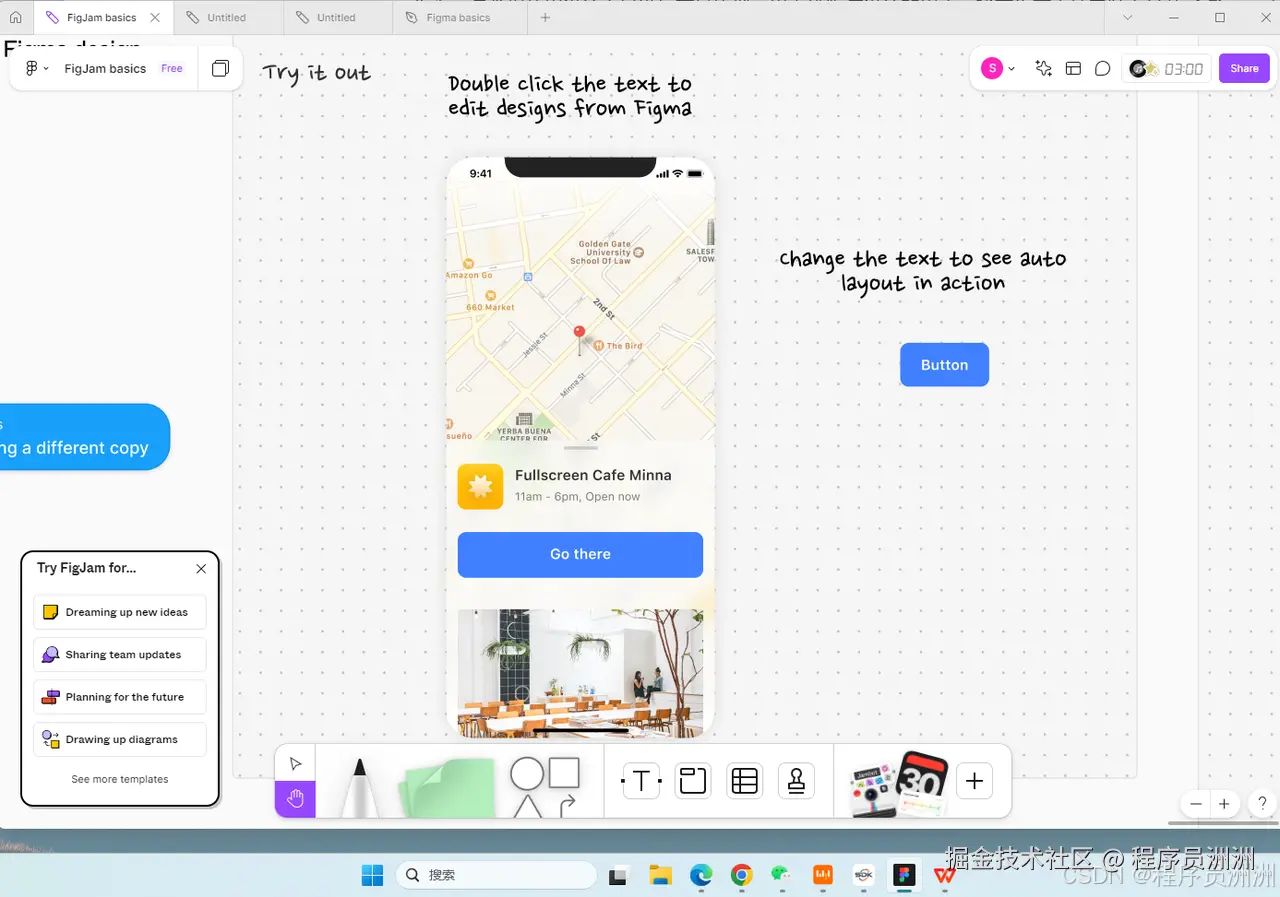The height and width of the screenshot is (897, 1280).
Task: Click the Free plan badge
Action: tap(172, 68)
